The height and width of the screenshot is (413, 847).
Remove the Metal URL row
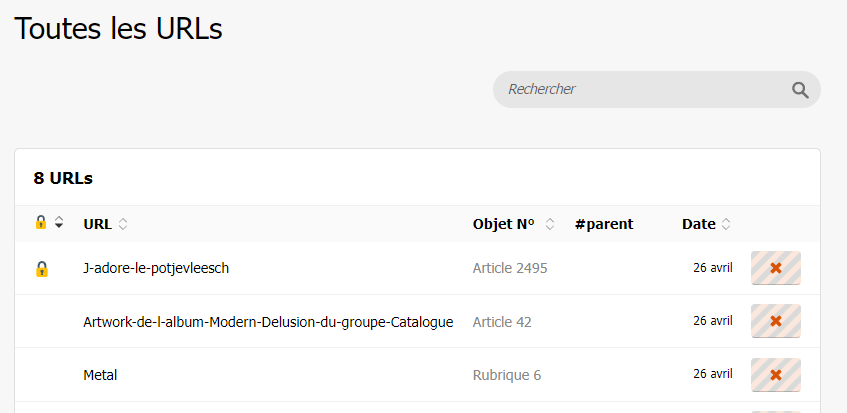point(776,375)
